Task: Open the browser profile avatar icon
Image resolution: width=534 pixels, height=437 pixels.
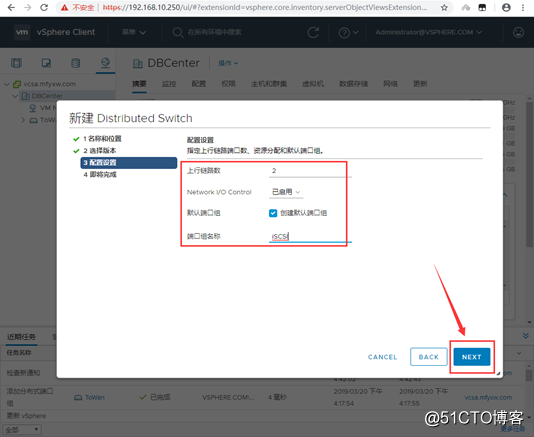Action: point(506,7)
